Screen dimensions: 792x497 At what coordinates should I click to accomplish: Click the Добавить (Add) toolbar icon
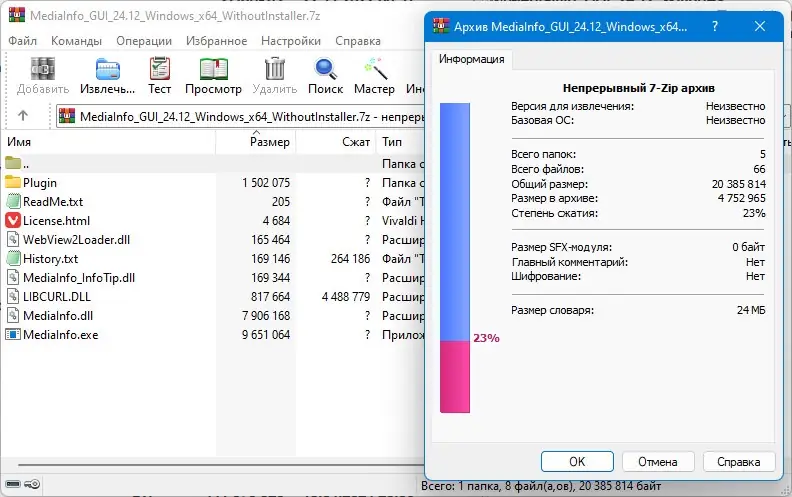[x=42, y=69]
